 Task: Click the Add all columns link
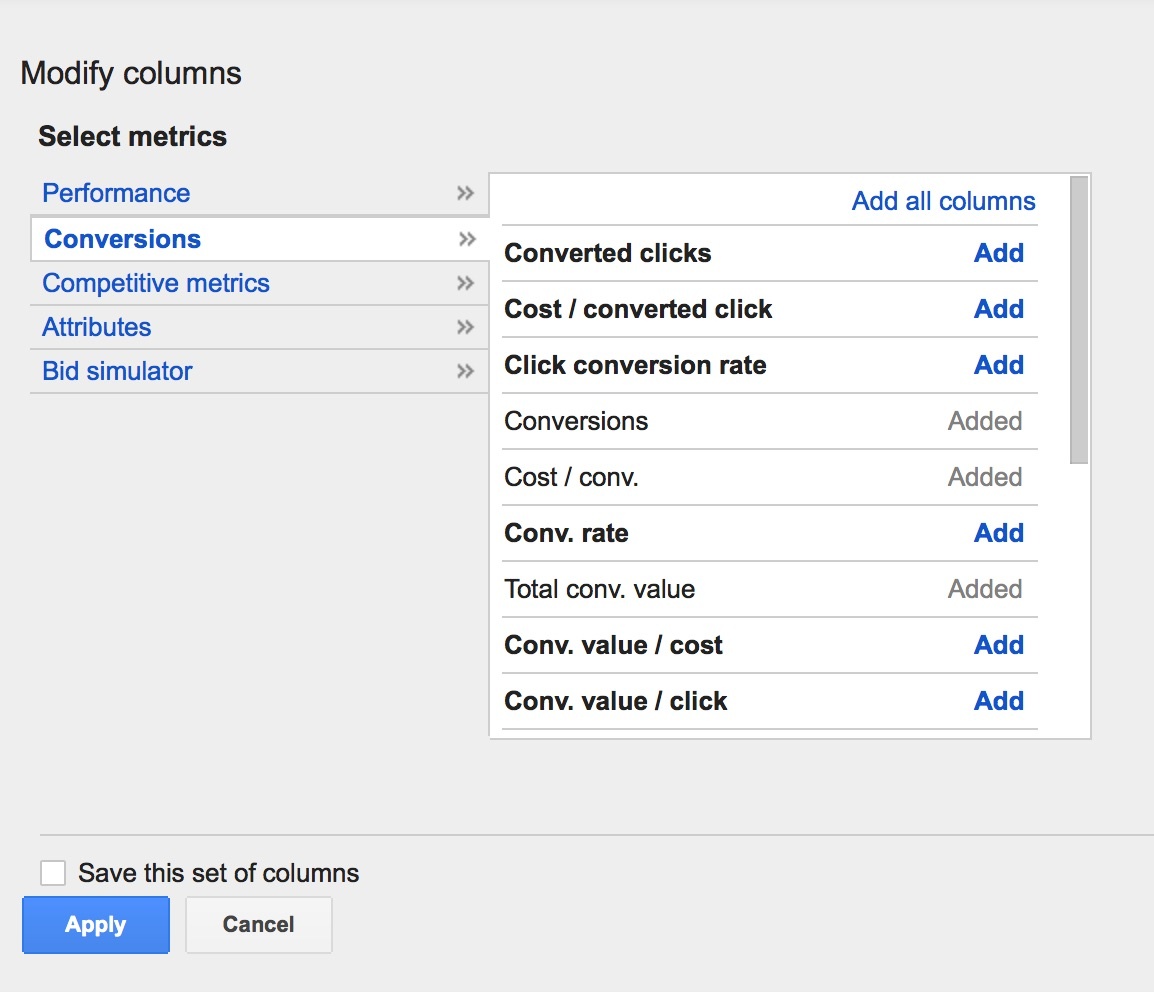coord(943,201)
